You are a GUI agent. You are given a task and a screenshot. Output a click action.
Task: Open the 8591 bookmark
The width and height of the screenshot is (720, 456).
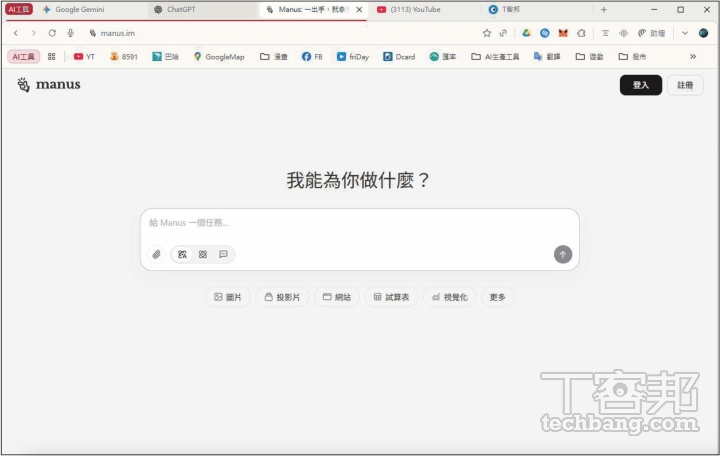tap(124, 56)
